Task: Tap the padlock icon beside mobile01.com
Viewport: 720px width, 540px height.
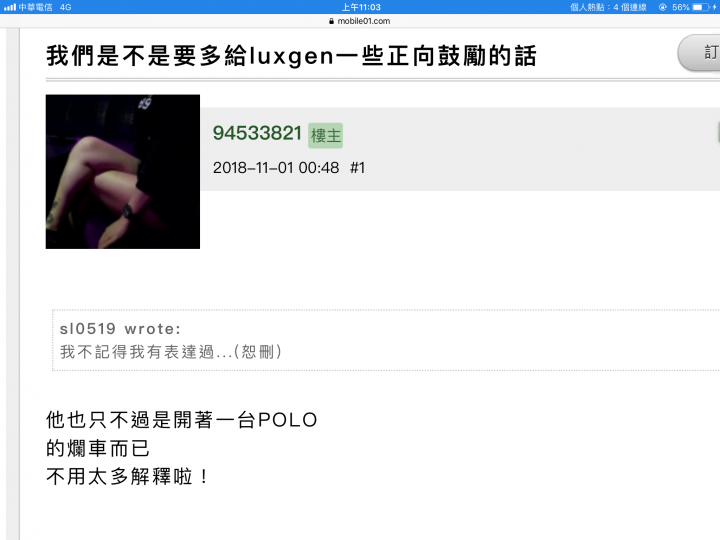Action: click(332, 21)
